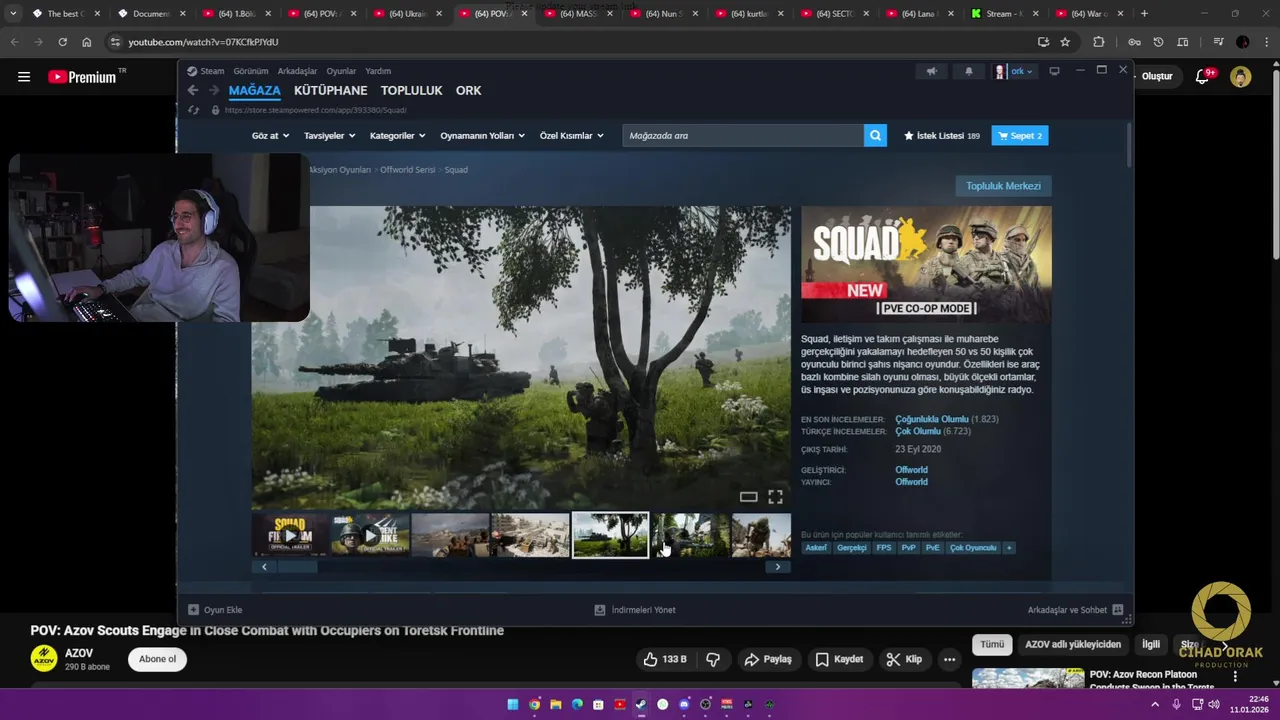The image size is (1280, 720).
Task: Move the Squad thumbnail strip right with its arrow
Action: tap(778, 567)
